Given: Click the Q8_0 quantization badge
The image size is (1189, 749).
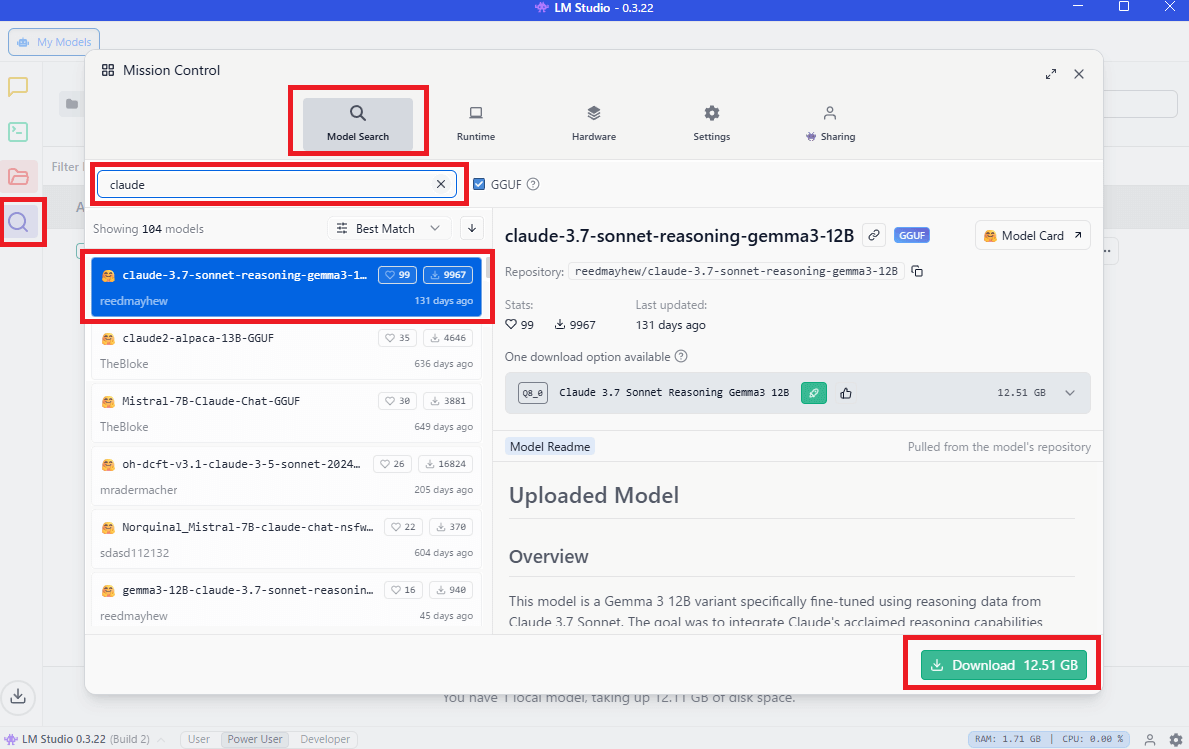Looking at the screenshot, I should coord(532,393).
